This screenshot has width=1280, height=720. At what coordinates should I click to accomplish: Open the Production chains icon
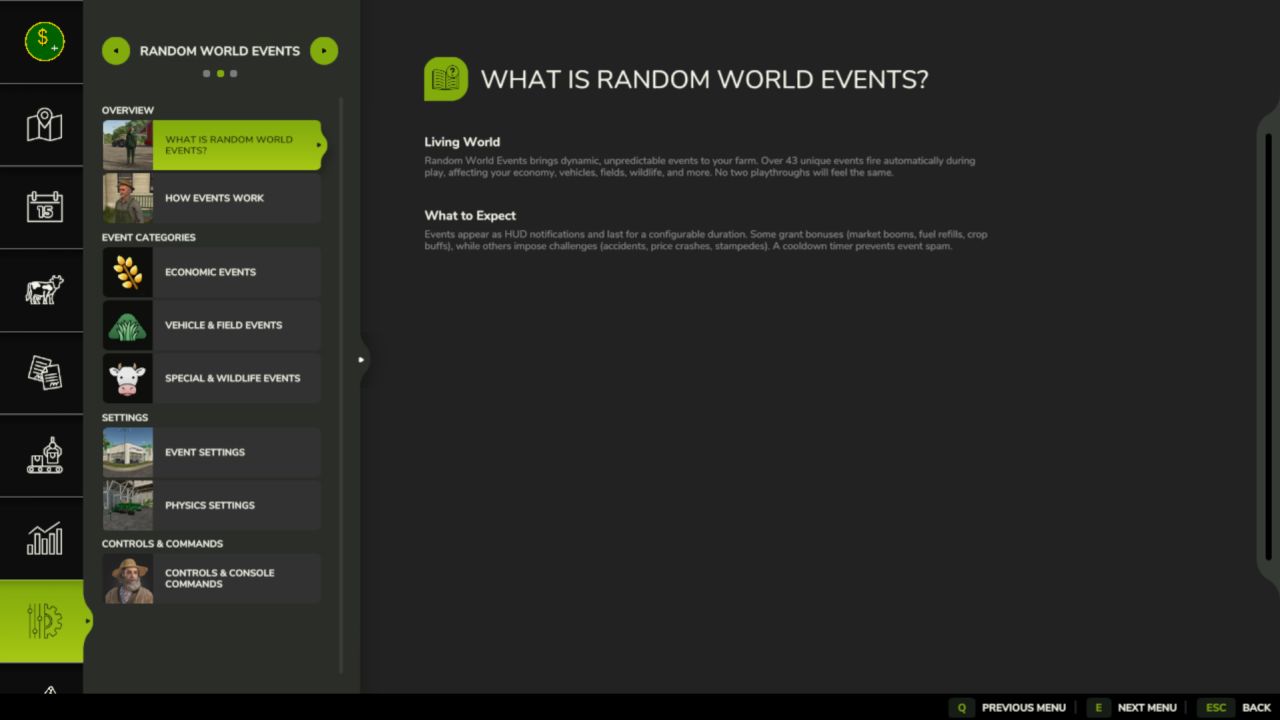(42, 456)
